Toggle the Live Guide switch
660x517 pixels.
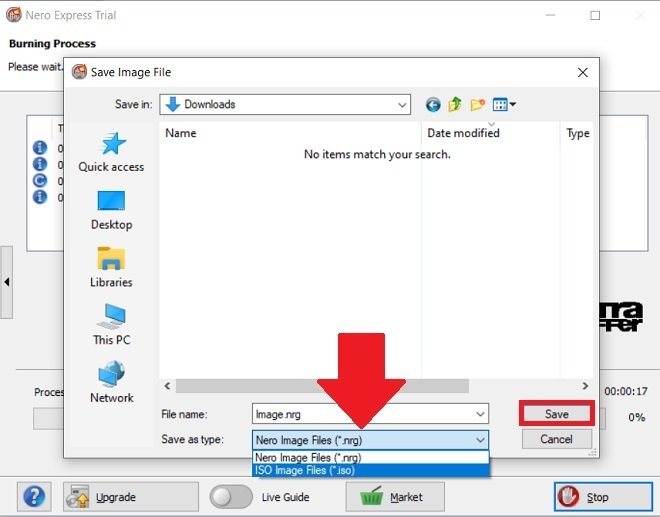pyautogui.click(x=231, y=497)
